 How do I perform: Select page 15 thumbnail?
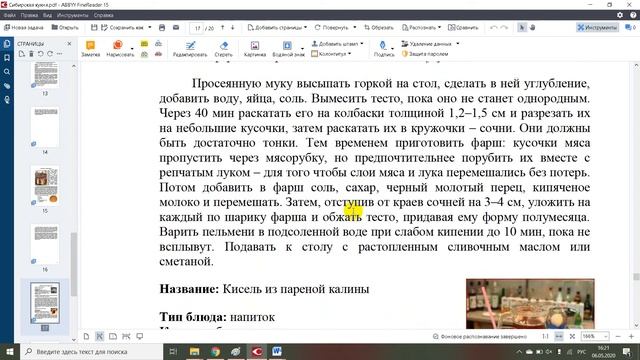(45, 186)
